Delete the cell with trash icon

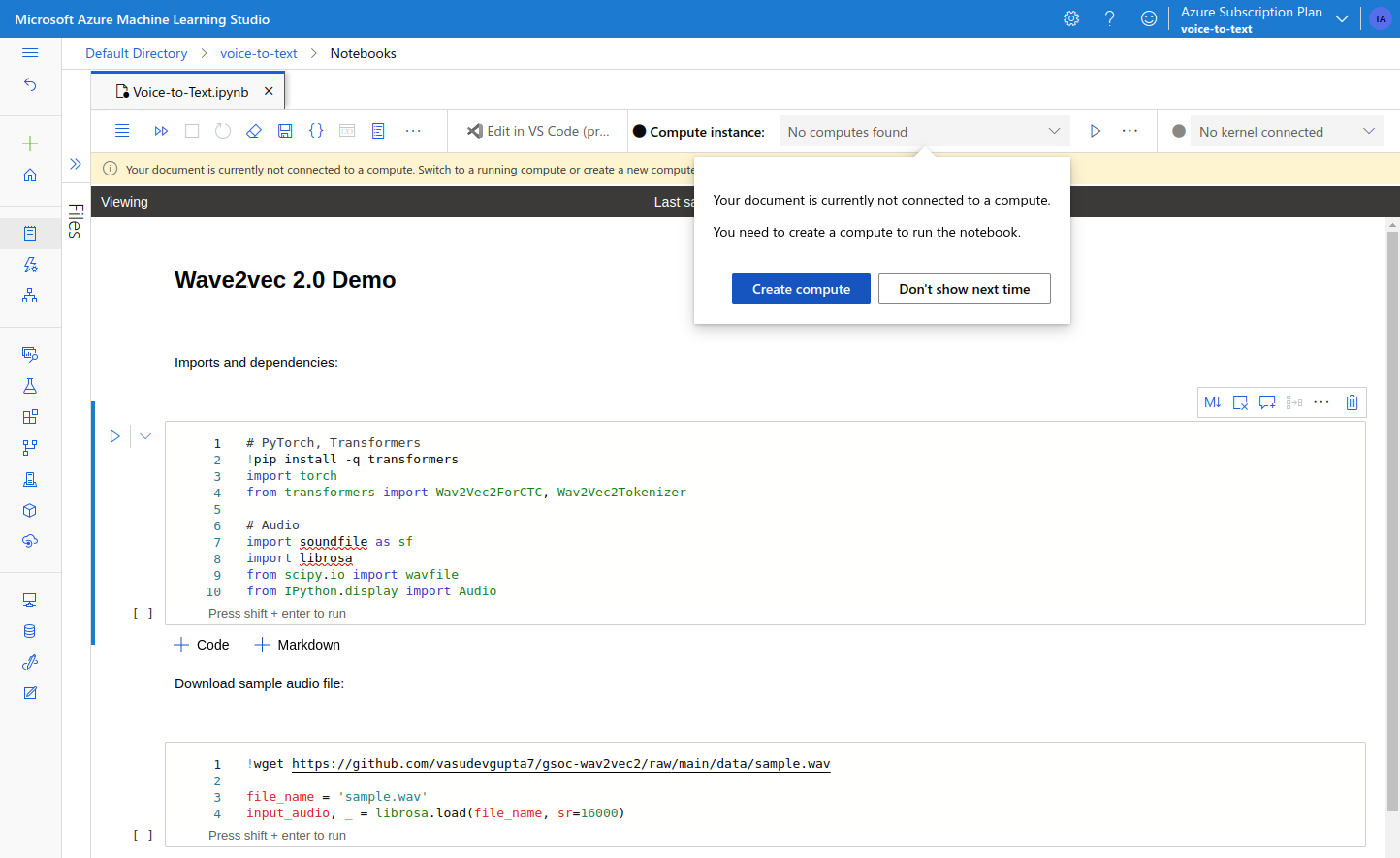point(1352,402)
